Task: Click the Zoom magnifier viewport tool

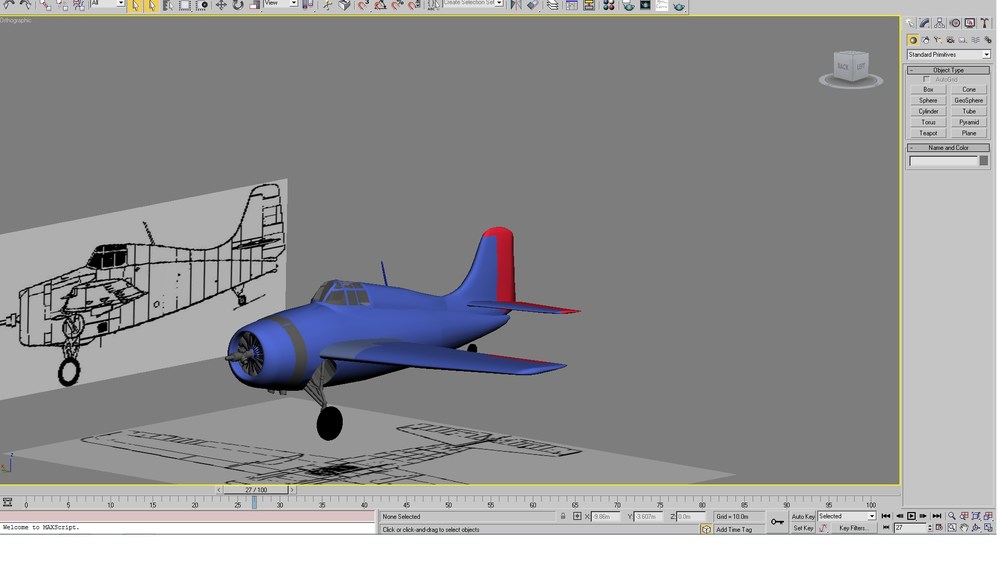Action: point(952,516)
